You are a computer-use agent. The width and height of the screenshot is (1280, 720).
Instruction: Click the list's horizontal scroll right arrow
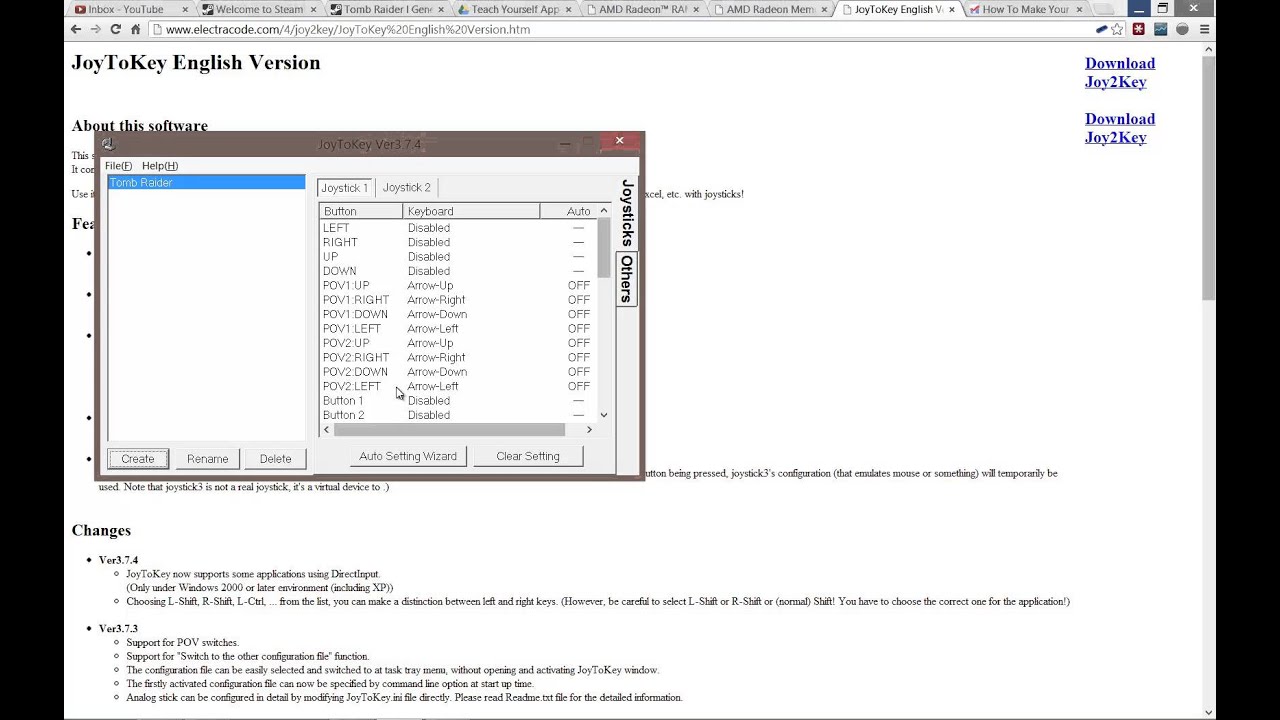click(589, 430)
